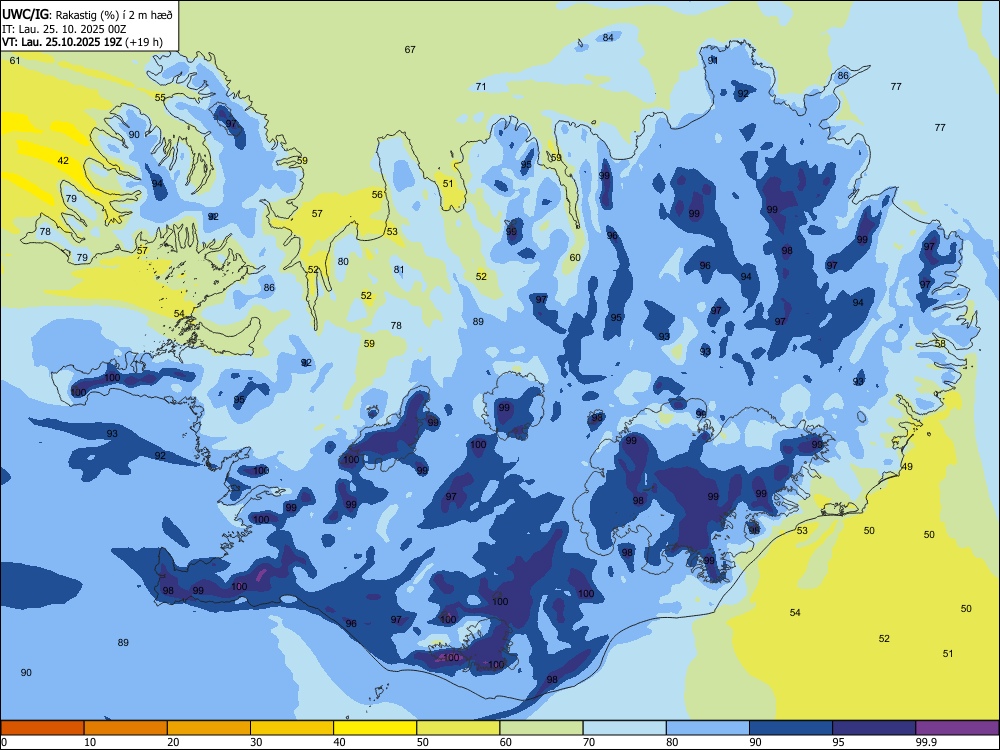Click the map value '81' in the northwest interior
Screen dimensions: 1000x750
click(399, 270)
